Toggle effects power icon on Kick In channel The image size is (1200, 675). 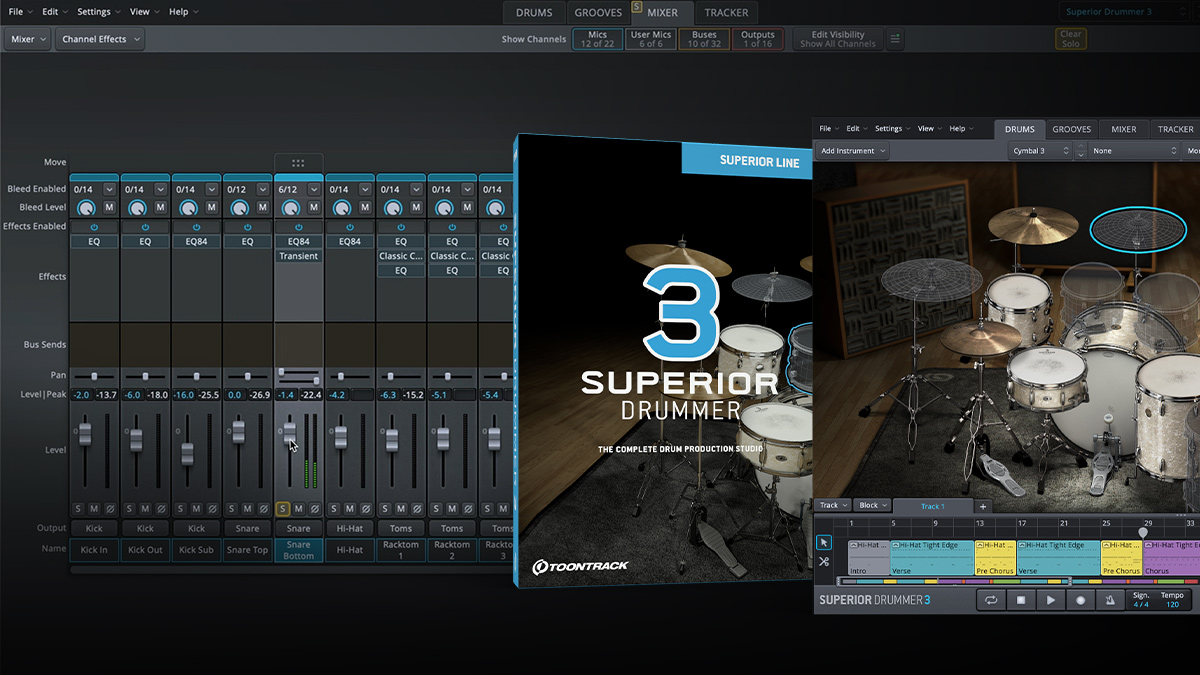[94, 227]
